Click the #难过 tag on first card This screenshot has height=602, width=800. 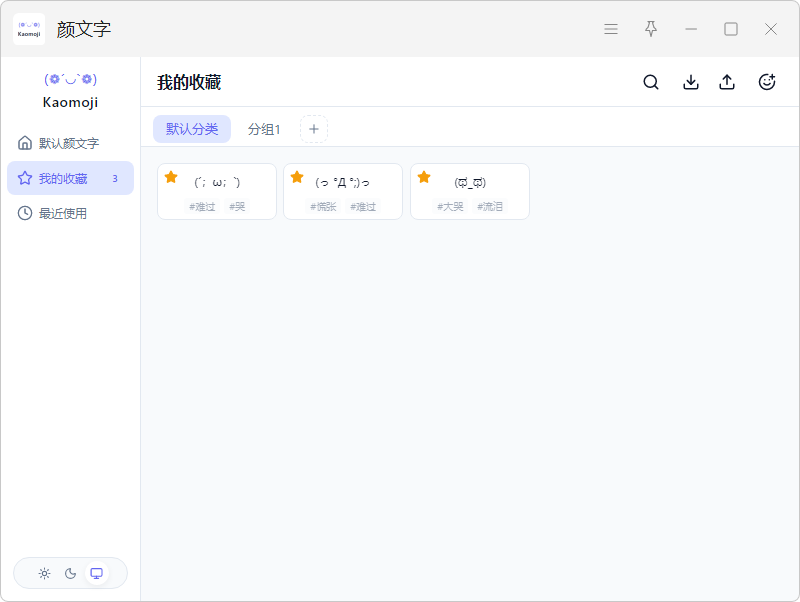point(202,207)
